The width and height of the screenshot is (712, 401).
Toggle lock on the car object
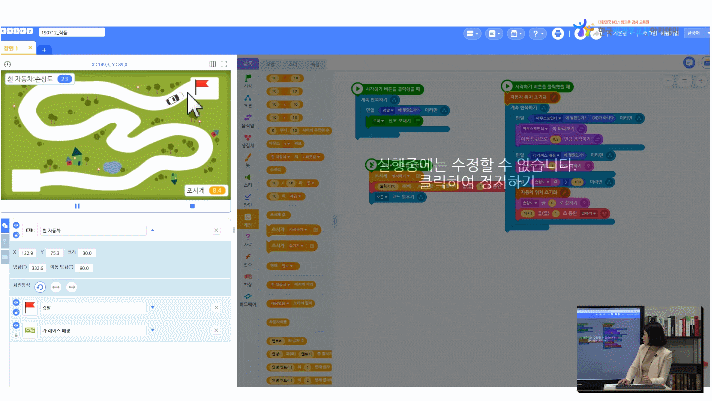[16, 235]
